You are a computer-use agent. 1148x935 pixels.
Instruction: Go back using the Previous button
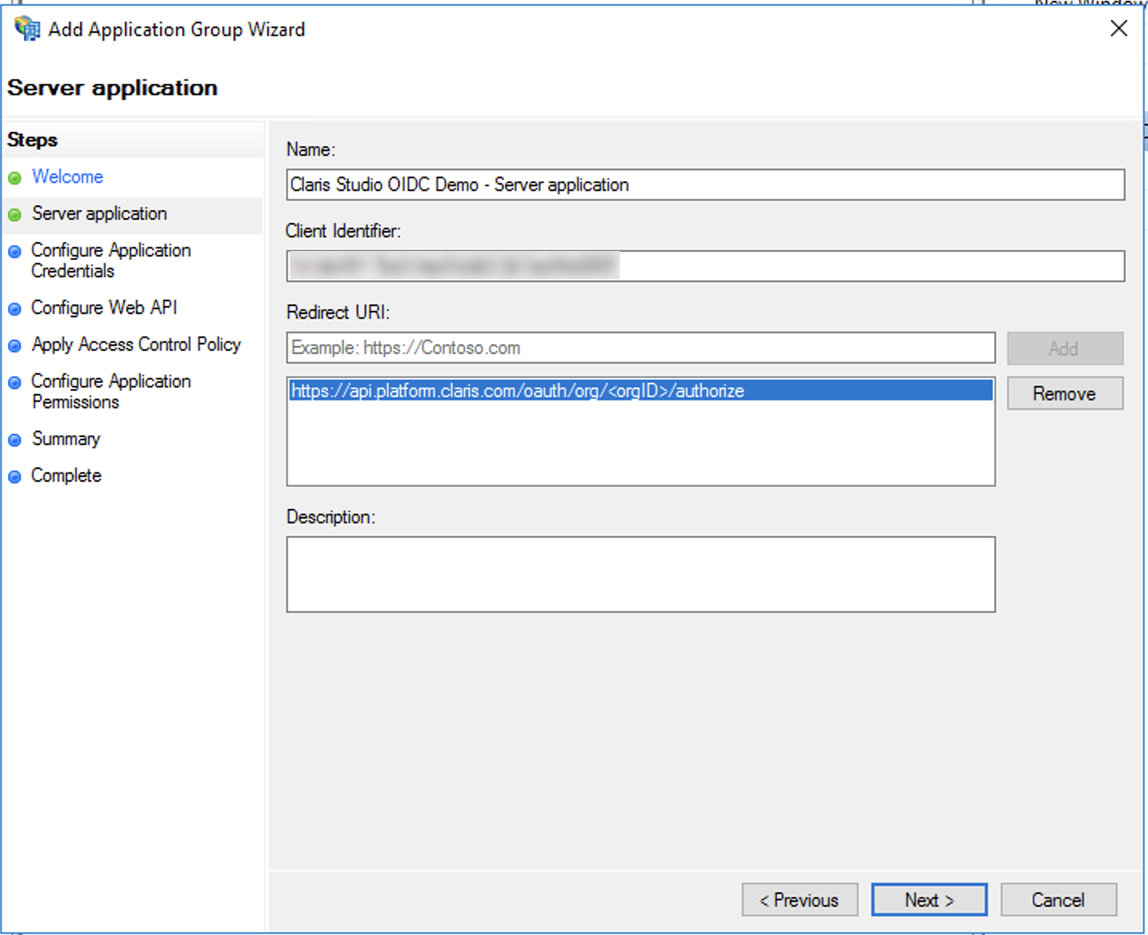click(x=799, y=899)
